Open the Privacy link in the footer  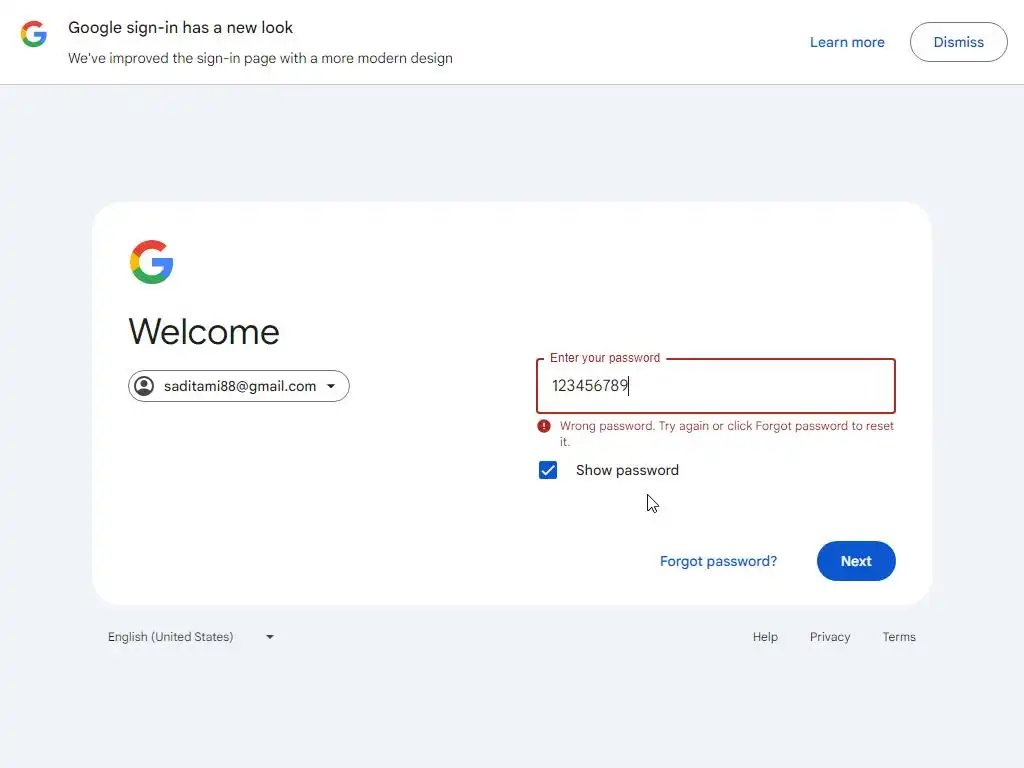[829, 637]
